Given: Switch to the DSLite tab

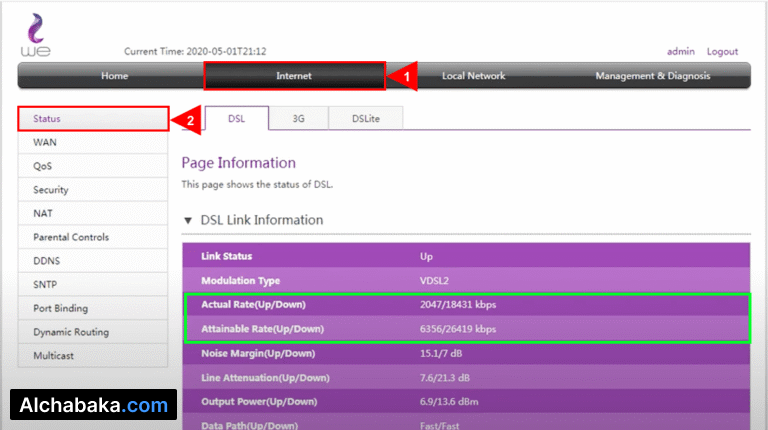Looking at the screenshot, I should tap(366, 118).
